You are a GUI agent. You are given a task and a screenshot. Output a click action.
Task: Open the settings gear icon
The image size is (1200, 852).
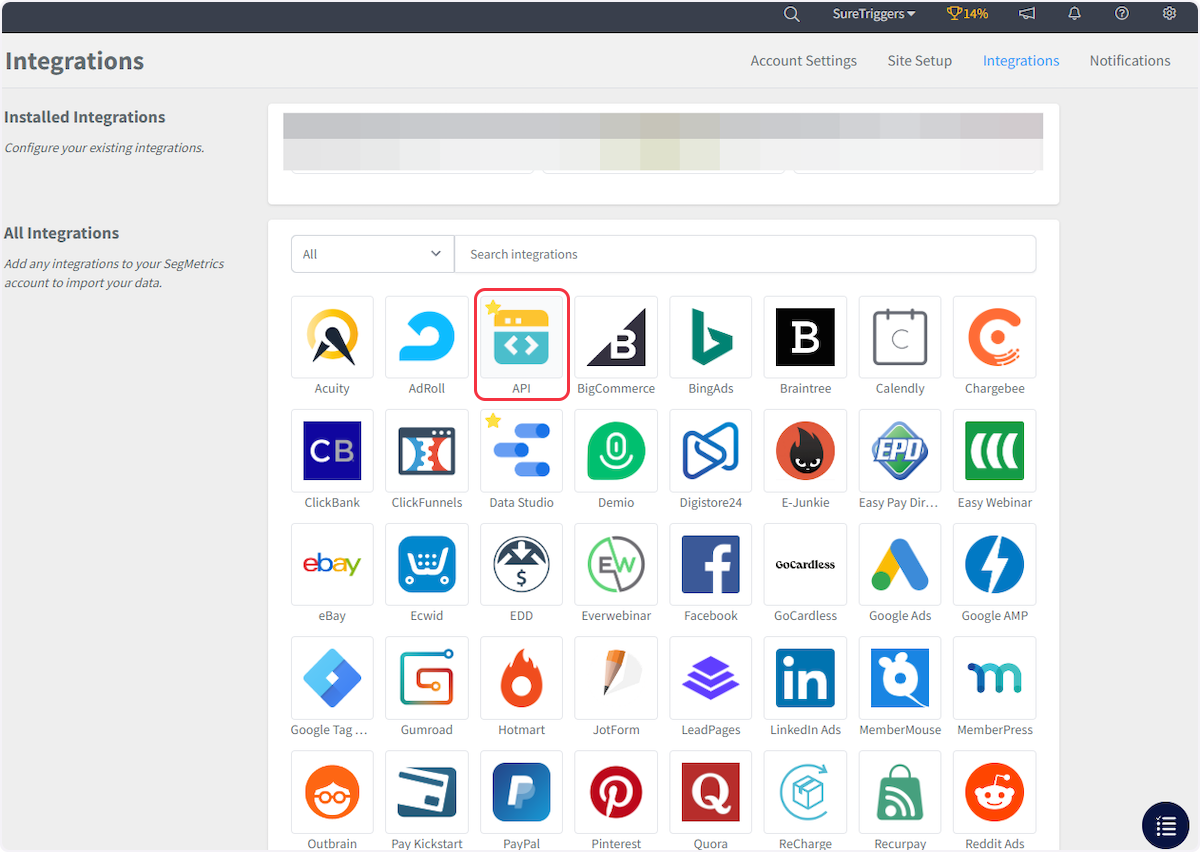[x=1170, y=14]
